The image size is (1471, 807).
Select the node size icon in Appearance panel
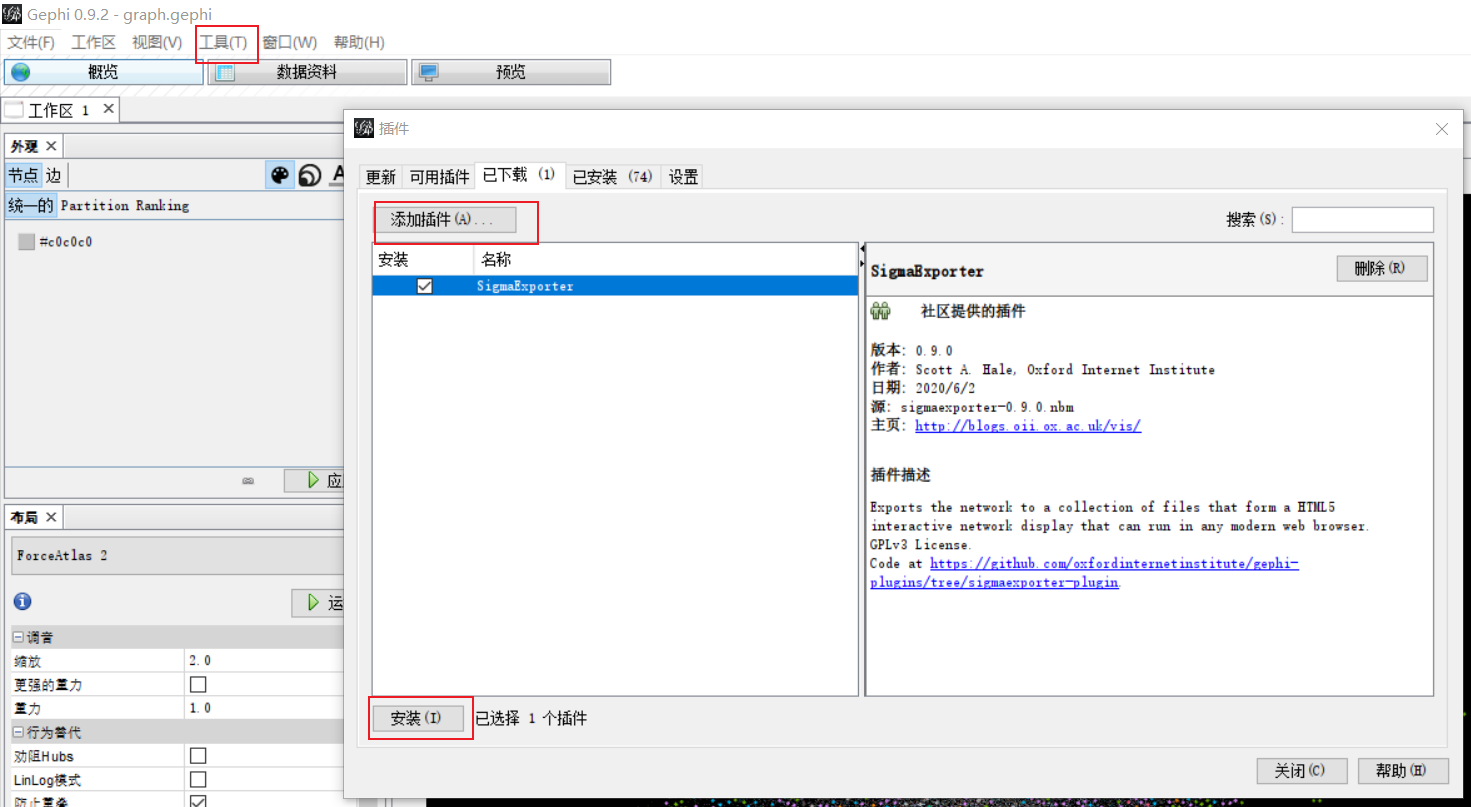310,176
